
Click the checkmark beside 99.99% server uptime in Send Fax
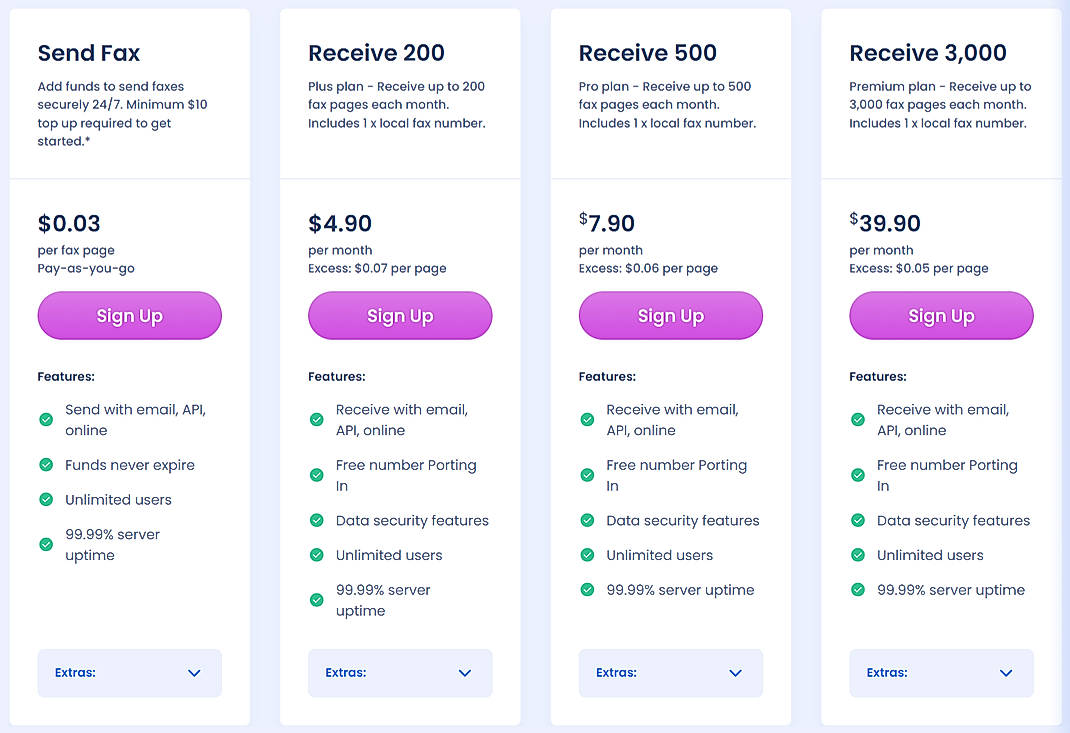pos(46,544)
